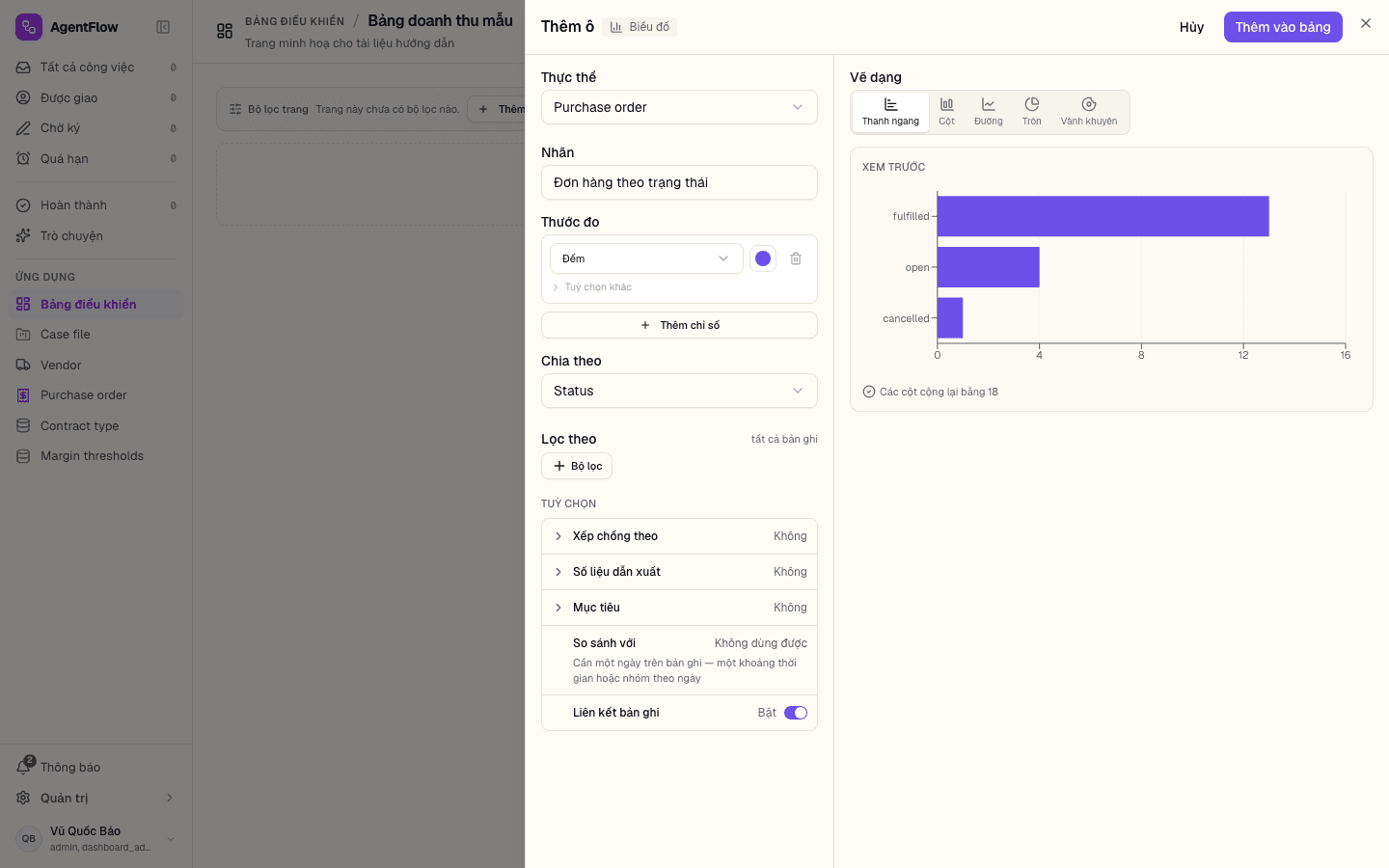Viewport: 1389px width, 868px height.
Task: Expand Xếp chồng theo option
Action: point(679,536)
